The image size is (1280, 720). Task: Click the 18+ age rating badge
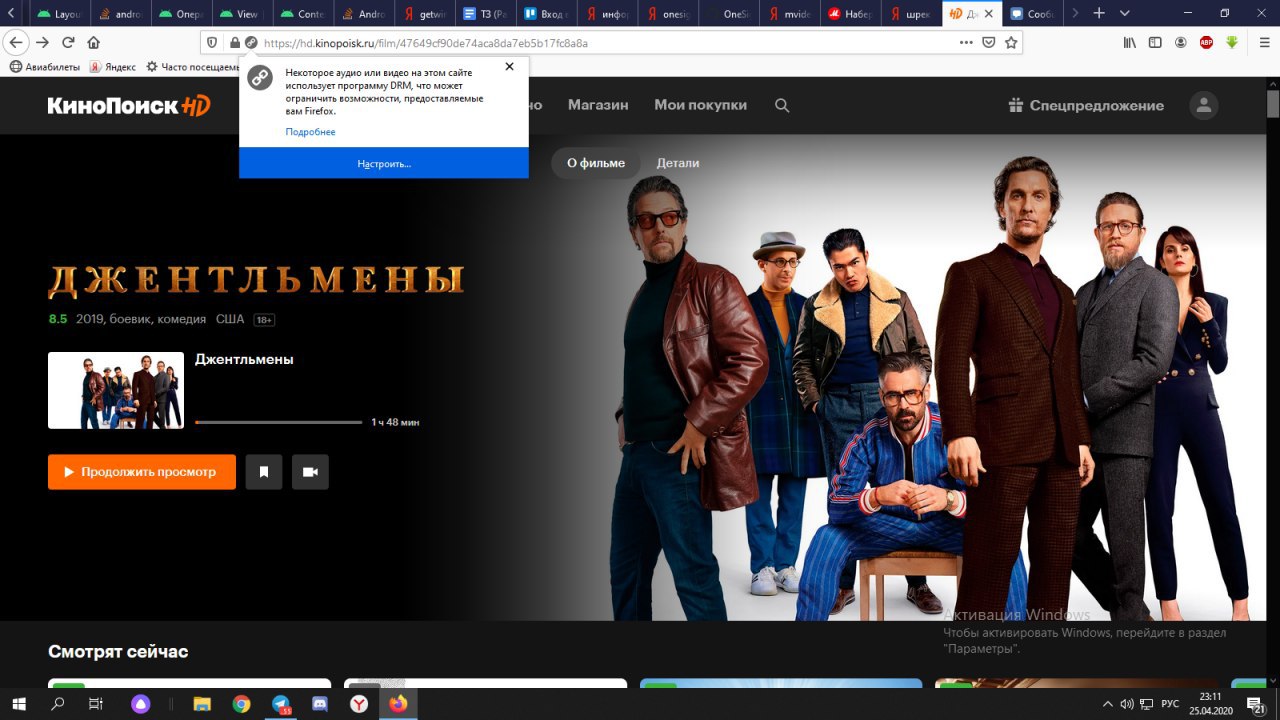[x=264, y=320]
